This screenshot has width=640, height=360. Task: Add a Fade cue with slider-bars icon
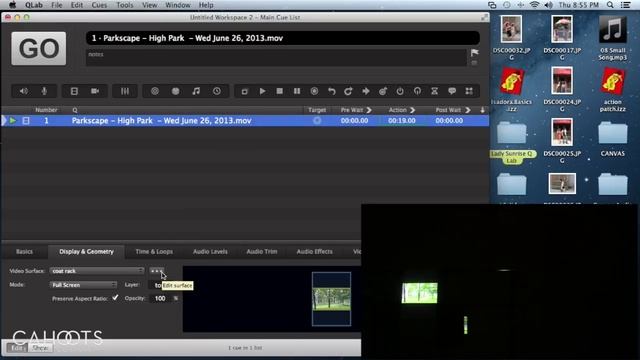coord(124,91)
